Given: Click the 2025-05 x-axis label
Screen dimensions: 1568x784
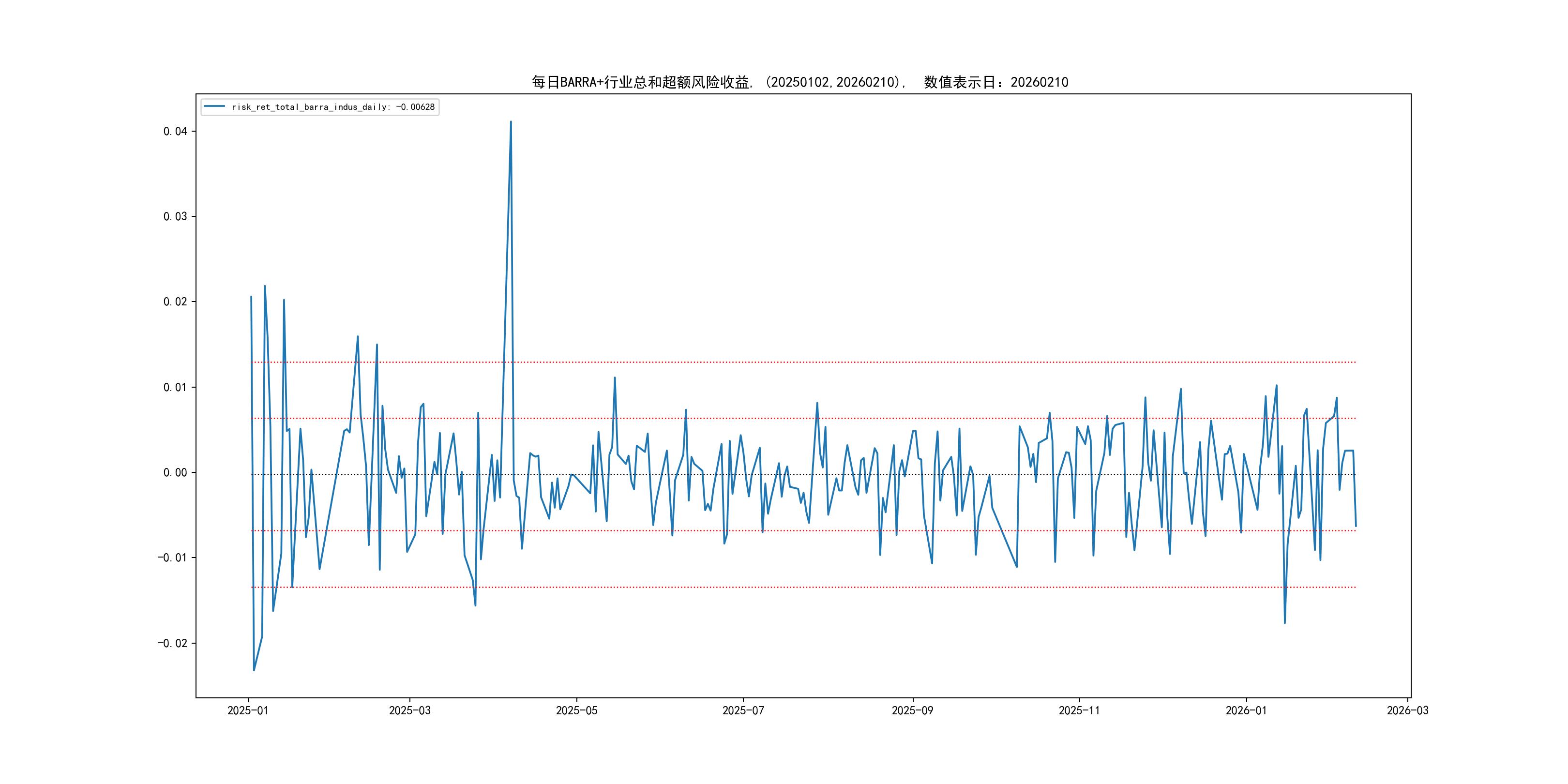Looking at the screenshot, I should coord(576,710).
